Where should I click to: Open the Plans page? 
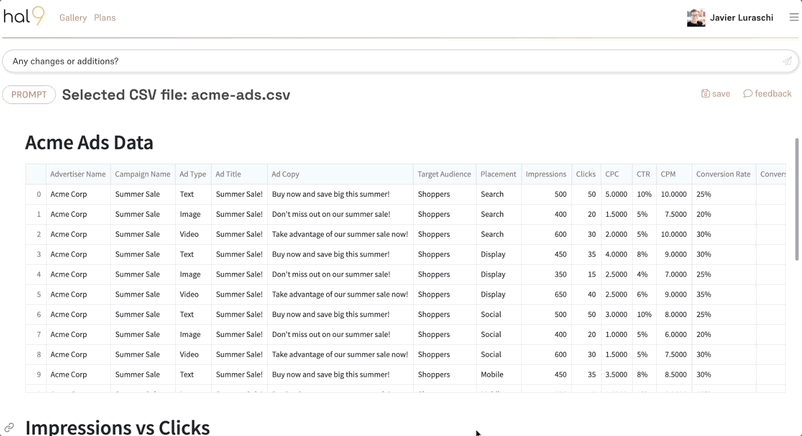coord(105,18)
